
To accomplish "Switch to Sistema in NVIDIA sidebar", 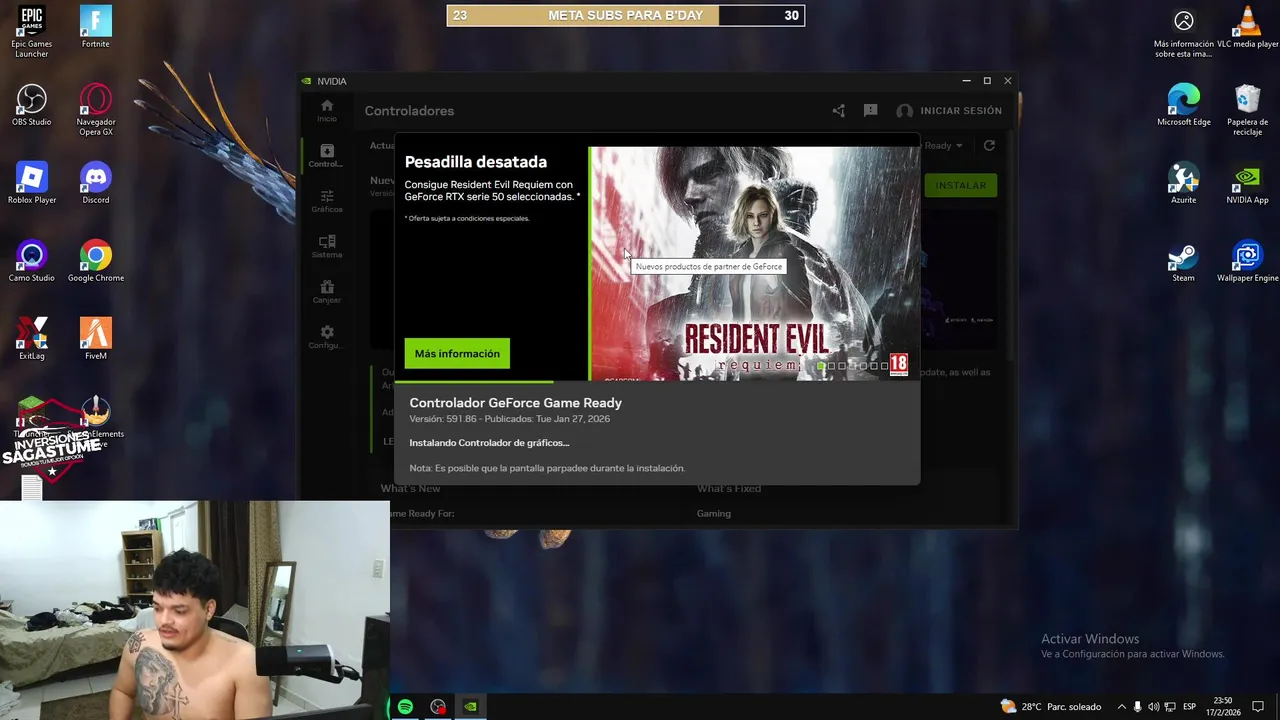I will tap(327, 246).
